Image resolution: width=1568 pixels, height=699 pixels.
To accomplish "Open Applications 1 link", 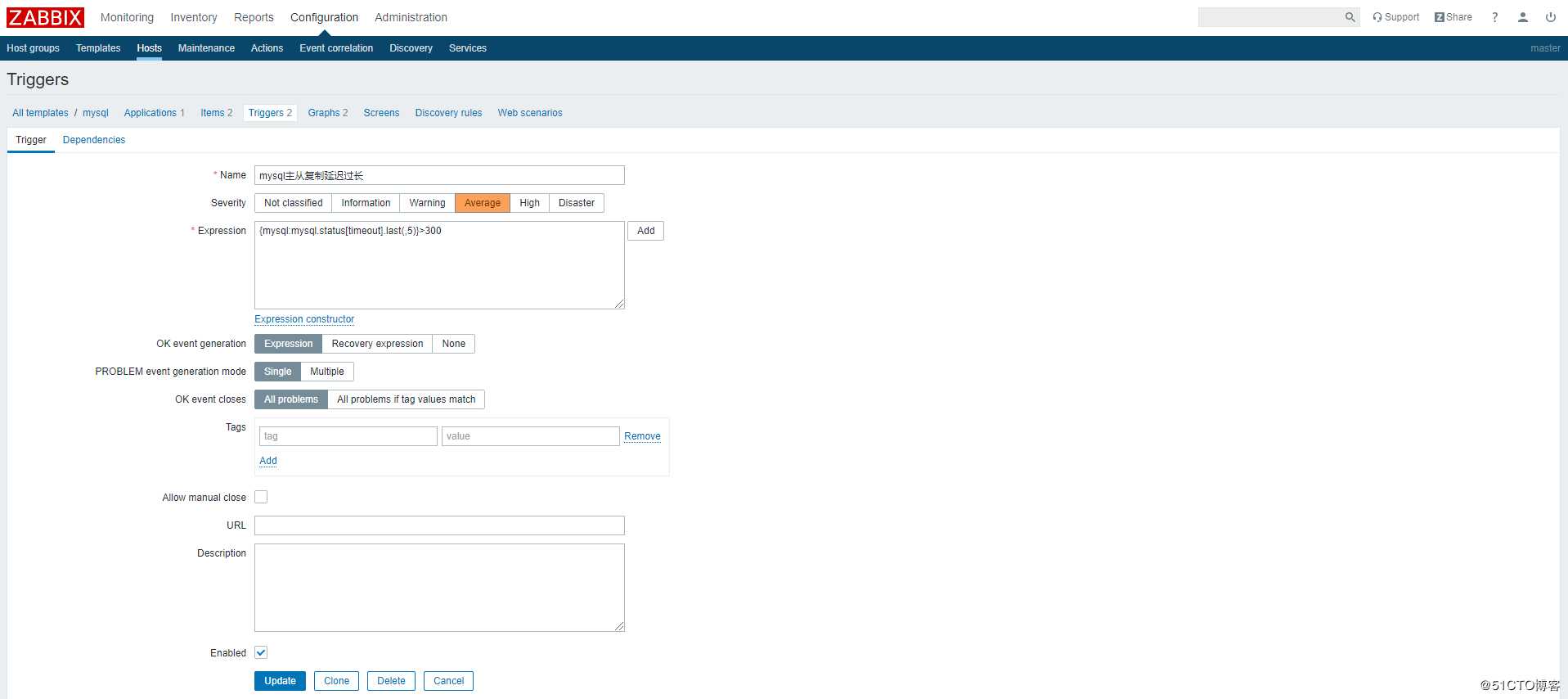I will 155,113.
